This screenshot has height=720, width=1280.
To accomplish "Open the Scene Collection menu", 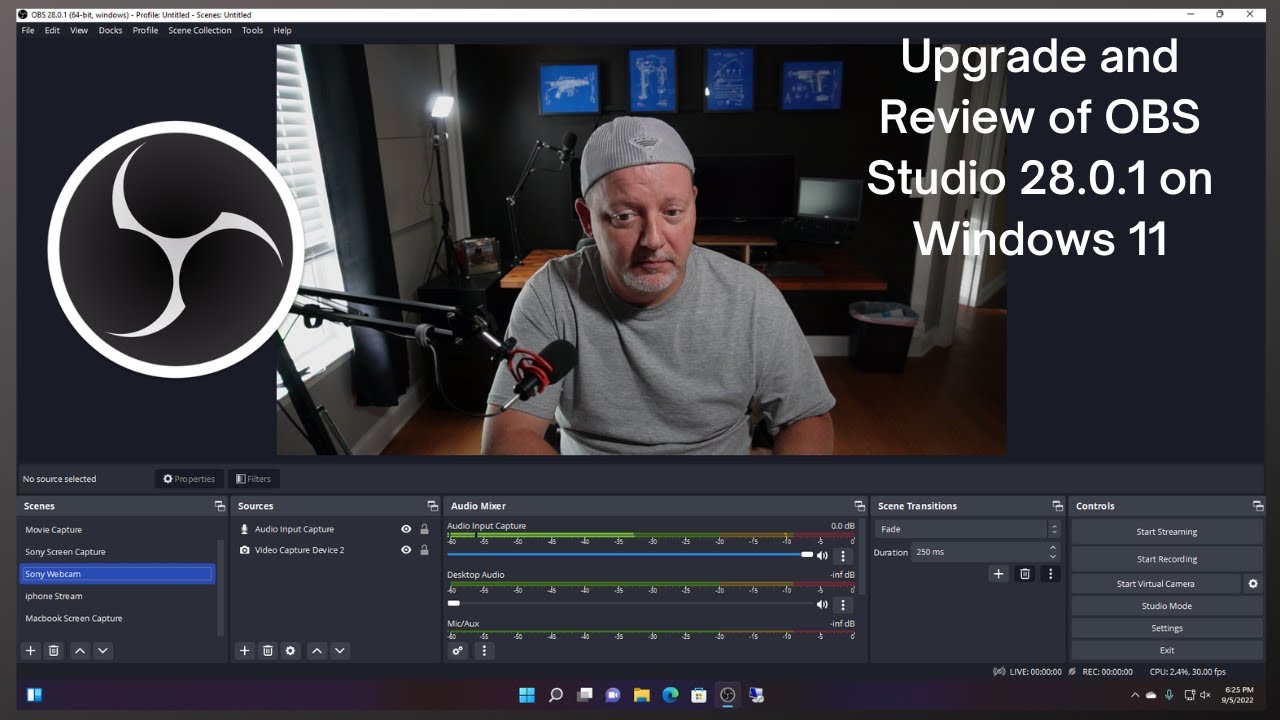I will pyautogui.click(x=200, y=30).
